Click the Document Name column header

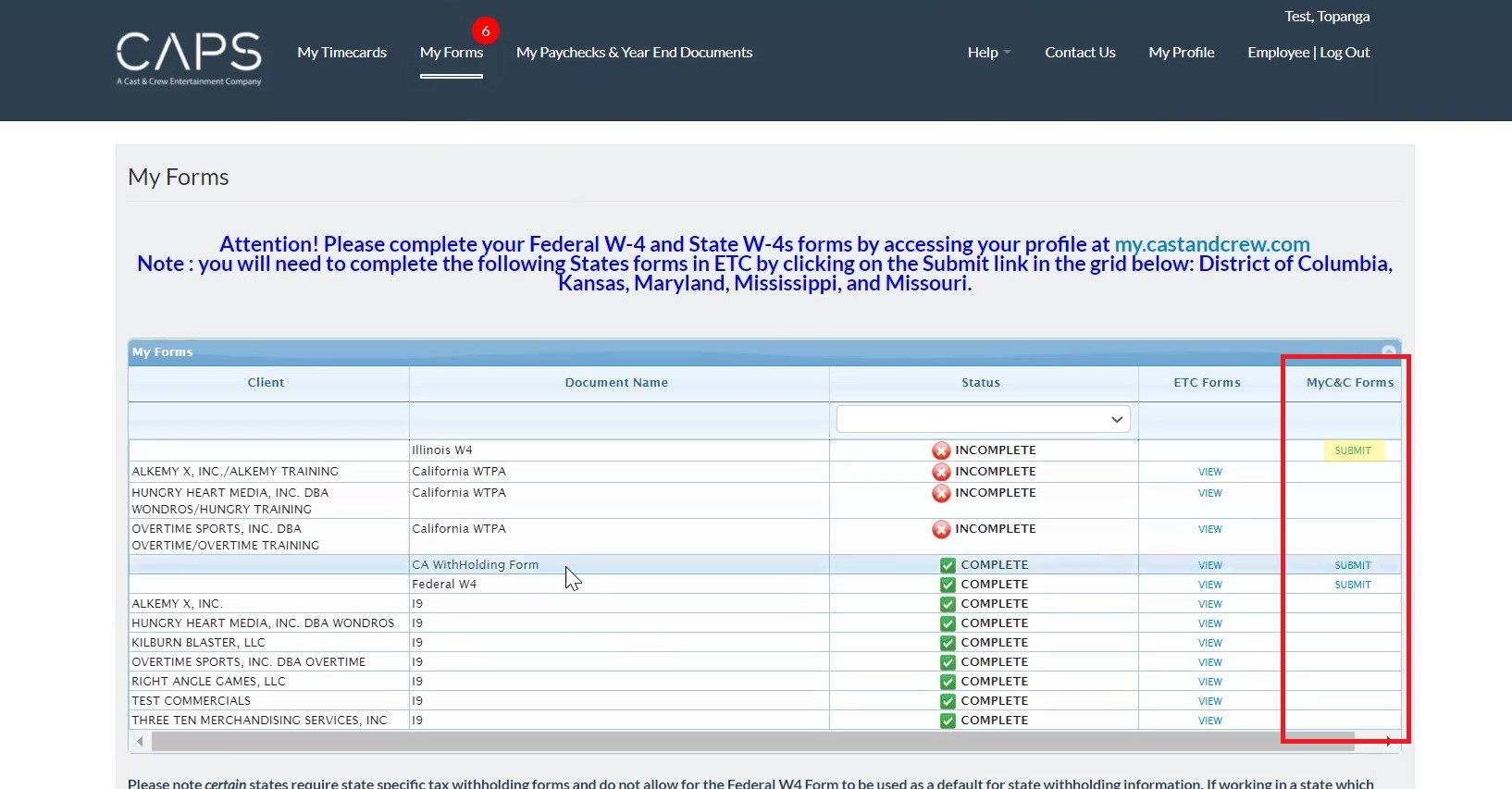[x=617, y=382]
